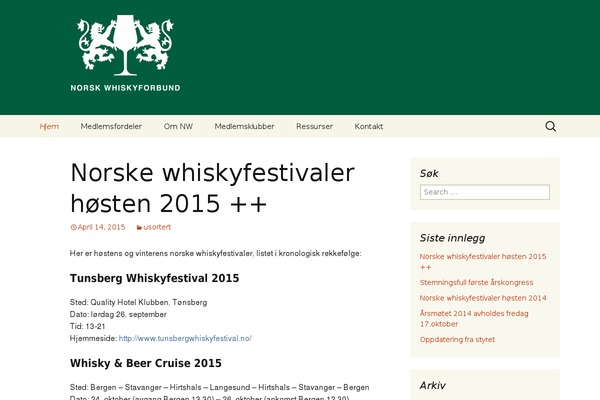Click the Søk widget heading
This screenshot has height=400, width=600.
coord(429,173)
